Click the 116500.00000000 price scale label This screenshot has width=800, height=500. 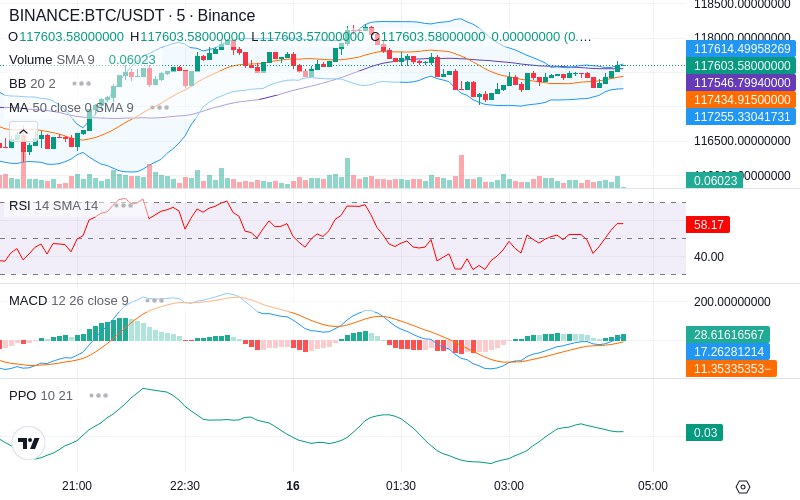pyautogui.click(x=742, y=141)
